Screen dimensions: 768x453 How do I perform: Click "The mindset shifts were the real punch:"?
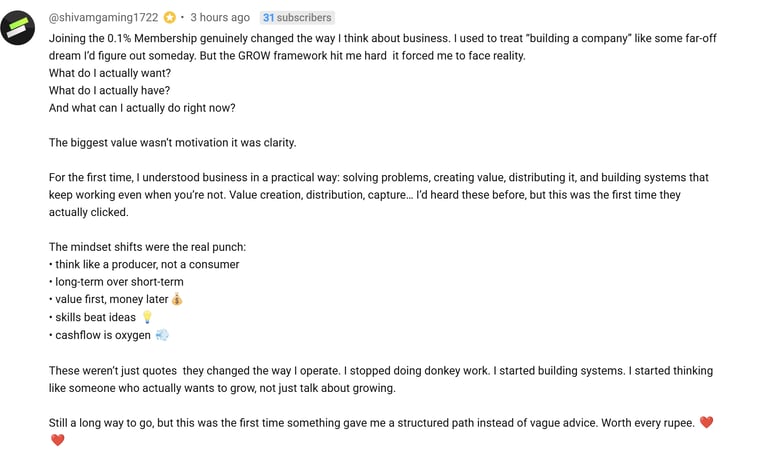[x=147, y=247]
